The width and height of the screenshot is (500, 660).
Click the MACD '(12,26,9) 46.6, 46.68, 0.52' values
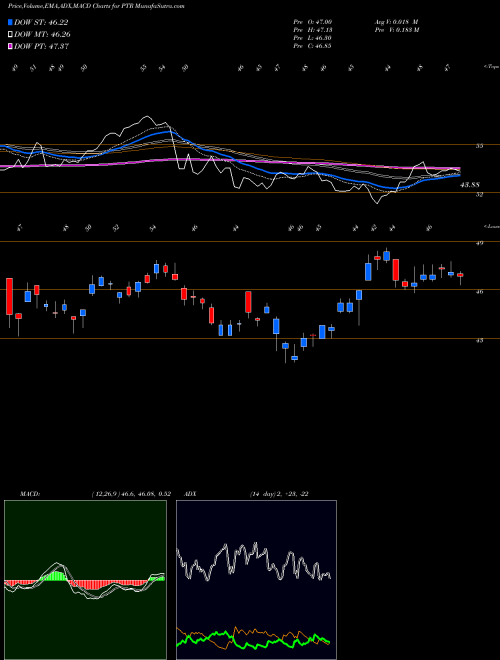pyautogui.click(x=131, y=494)
